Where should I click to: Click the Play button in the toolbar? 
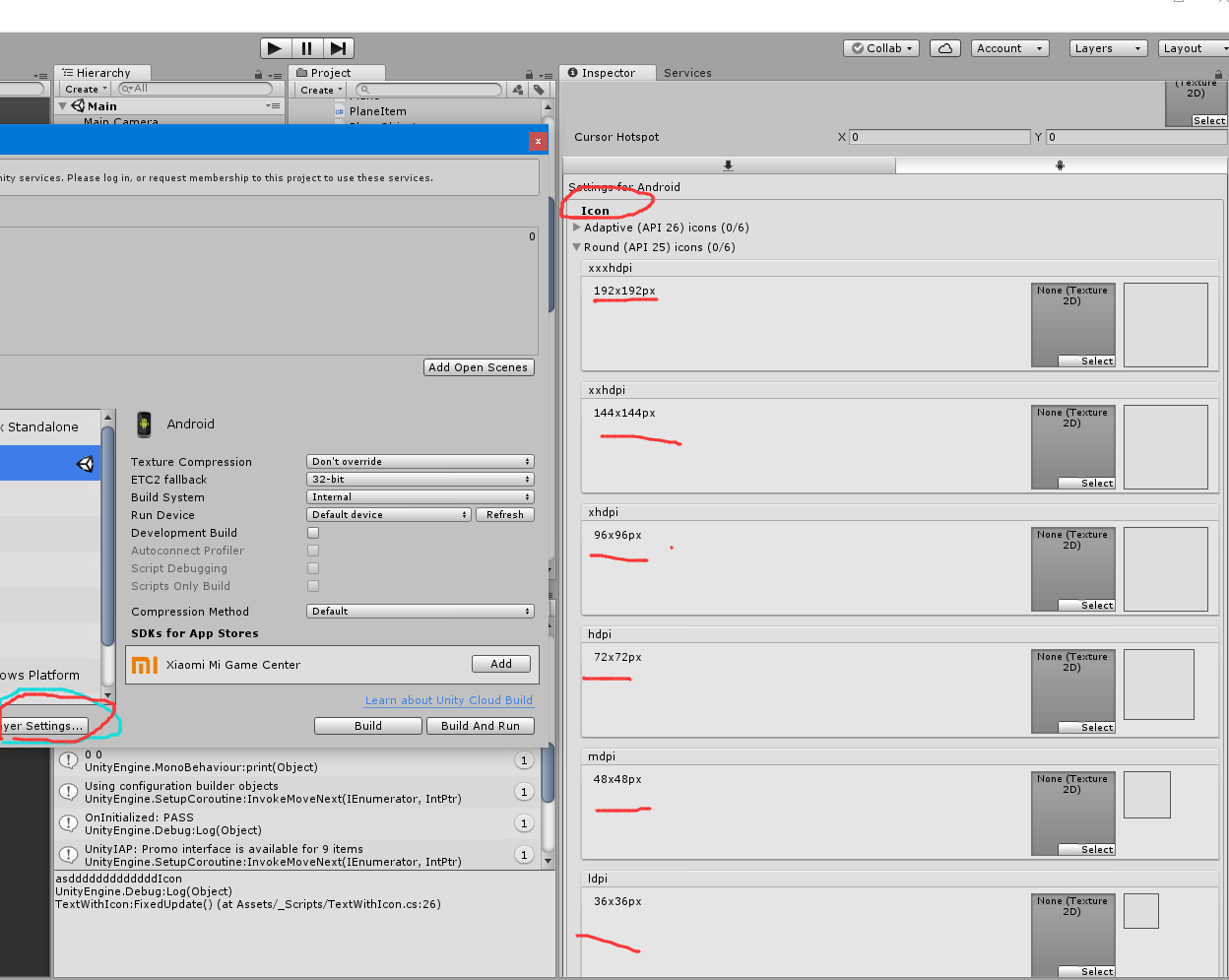click(274, 47)
